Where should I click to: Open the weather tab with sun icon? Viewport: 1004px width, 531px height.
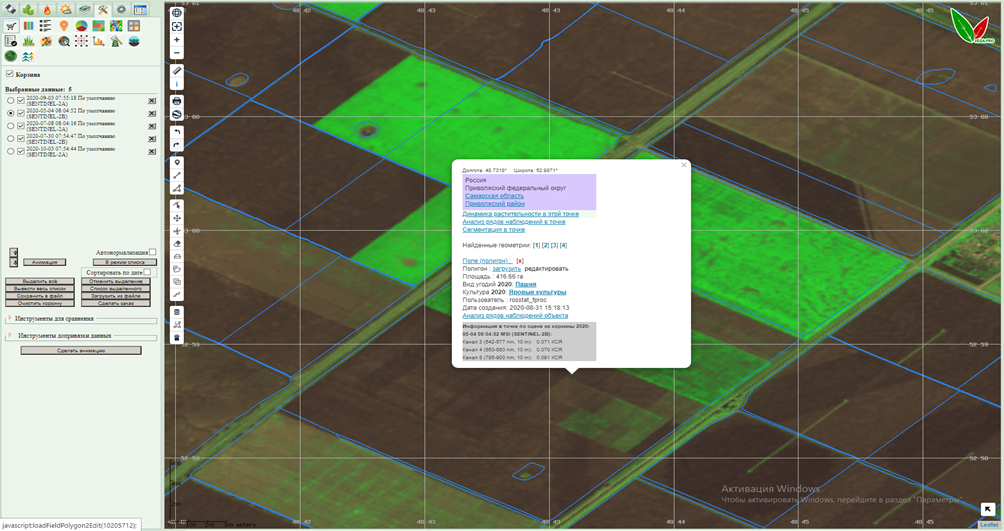click(x=66, y=10)
